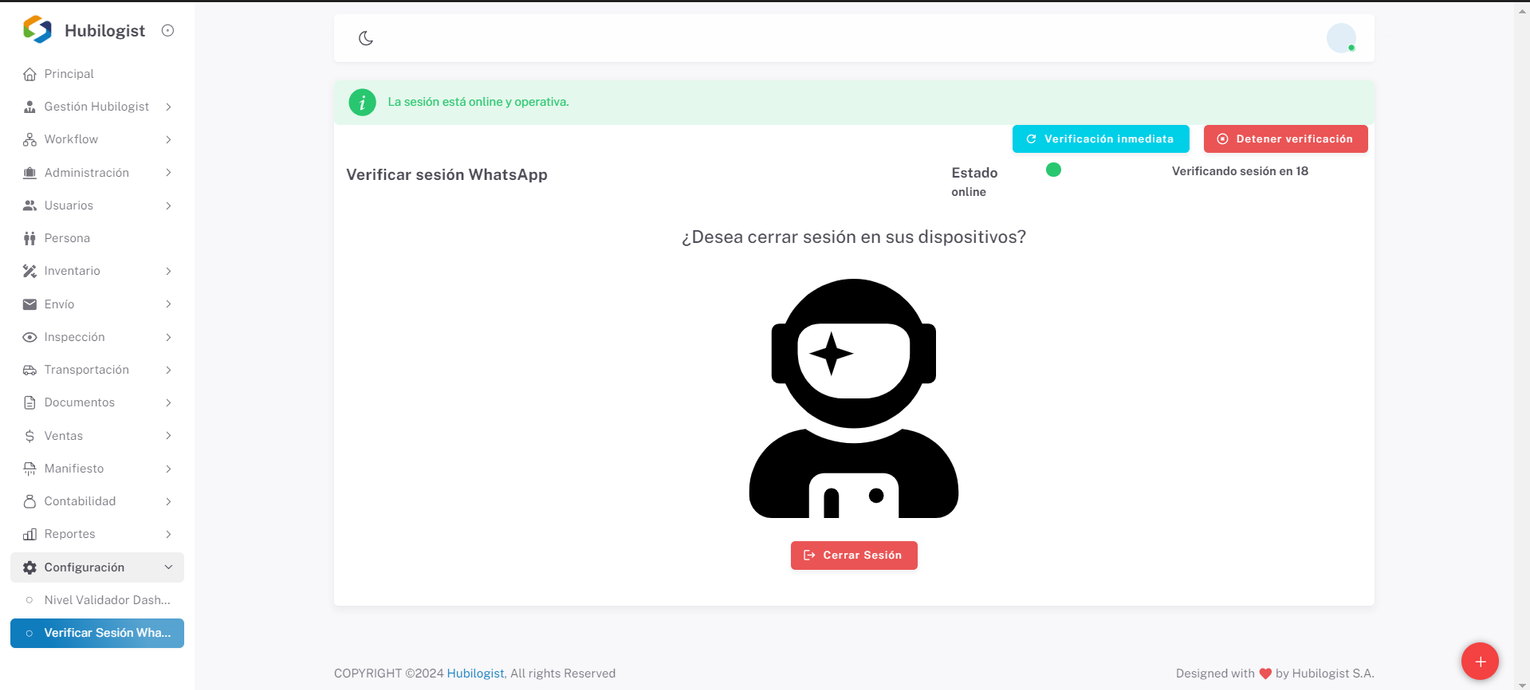Click the Inspección eye icon
Viewport: 1530px width, 690px height.
click(x=29, y=337)
